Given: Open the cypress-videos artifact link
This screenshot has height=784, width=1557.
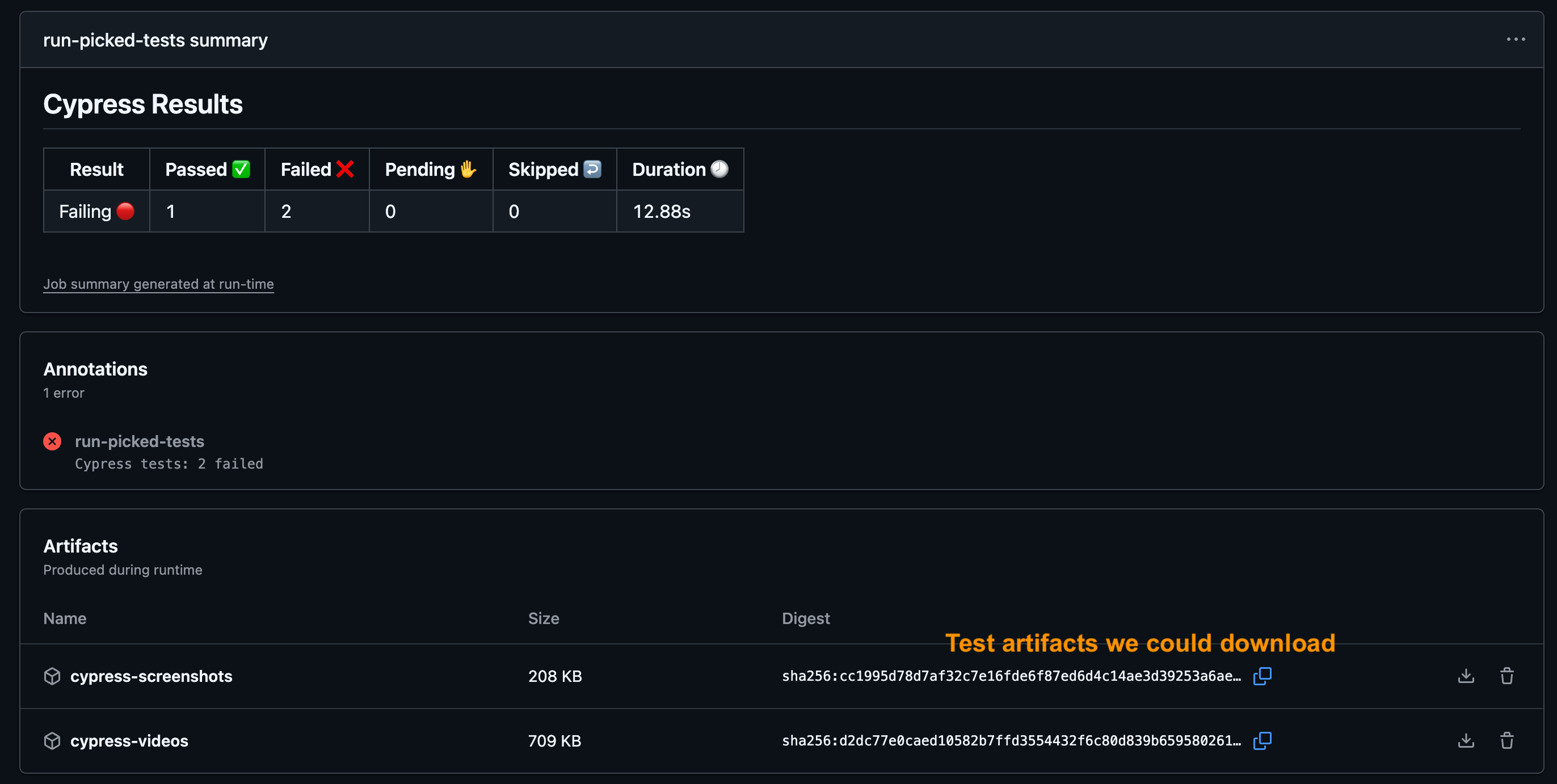Looking at the screenshot, I should click(x=129, y=740).
